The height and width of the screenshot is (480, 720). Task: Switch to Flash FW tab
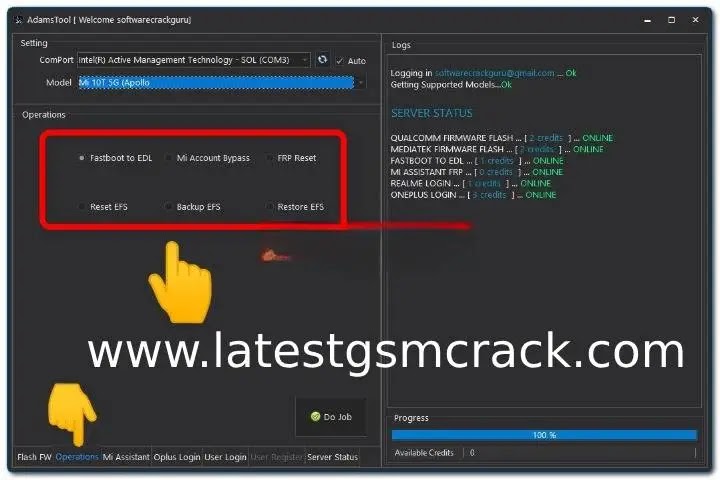point(34,457)
